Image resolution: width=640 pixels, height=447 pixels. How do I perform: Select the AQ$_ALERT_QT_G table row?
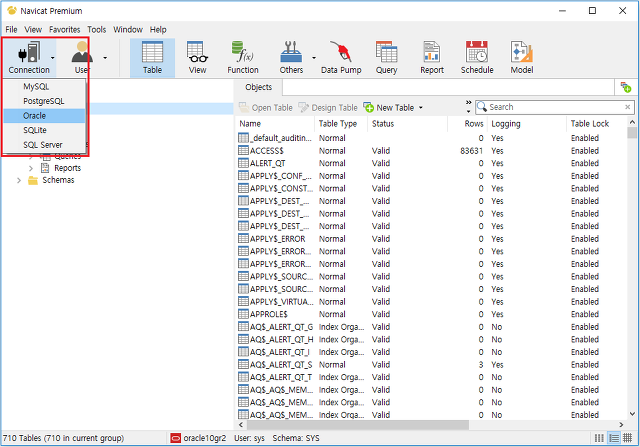coord(431,327)
